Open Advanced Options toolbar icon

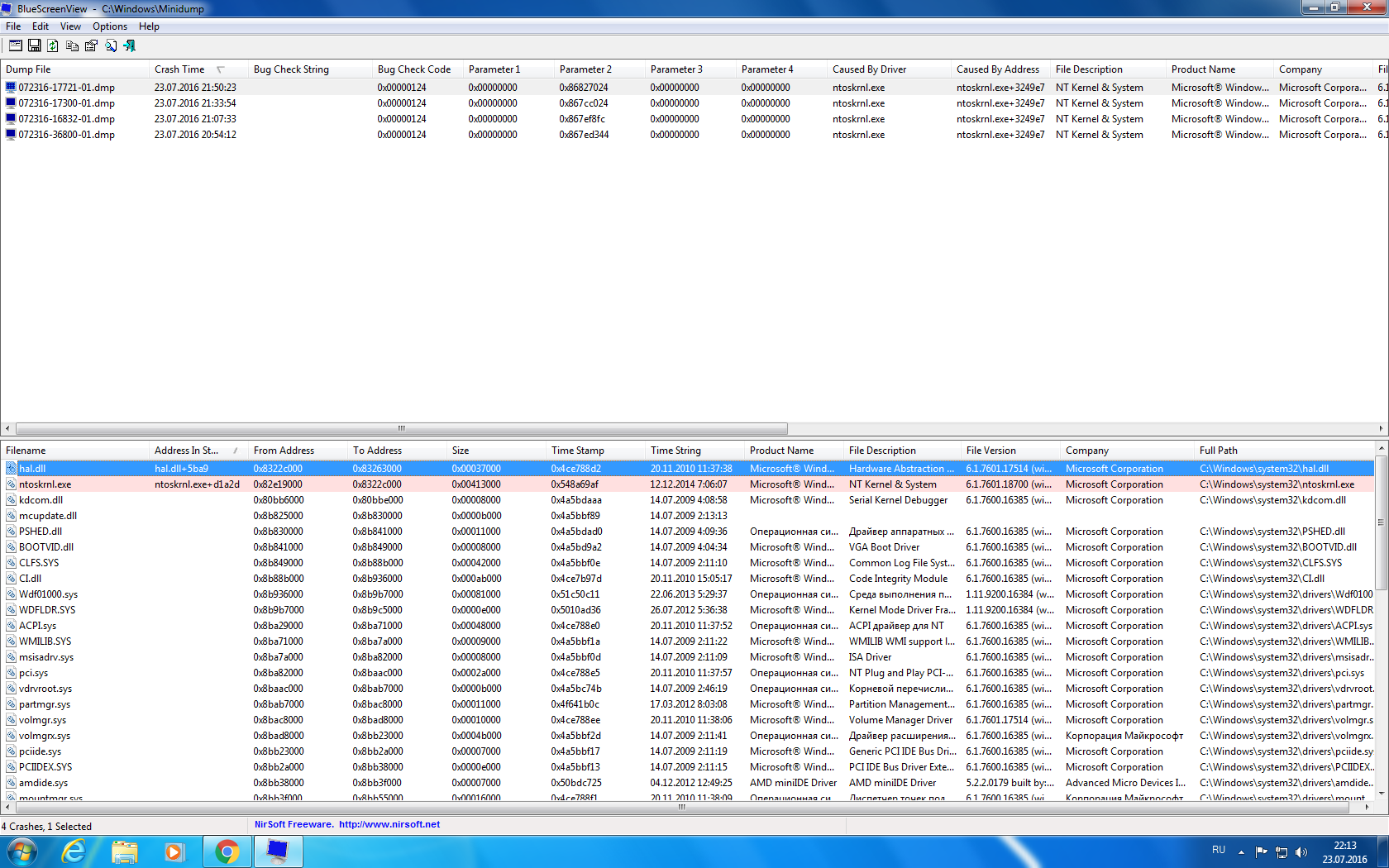[16, 45]
